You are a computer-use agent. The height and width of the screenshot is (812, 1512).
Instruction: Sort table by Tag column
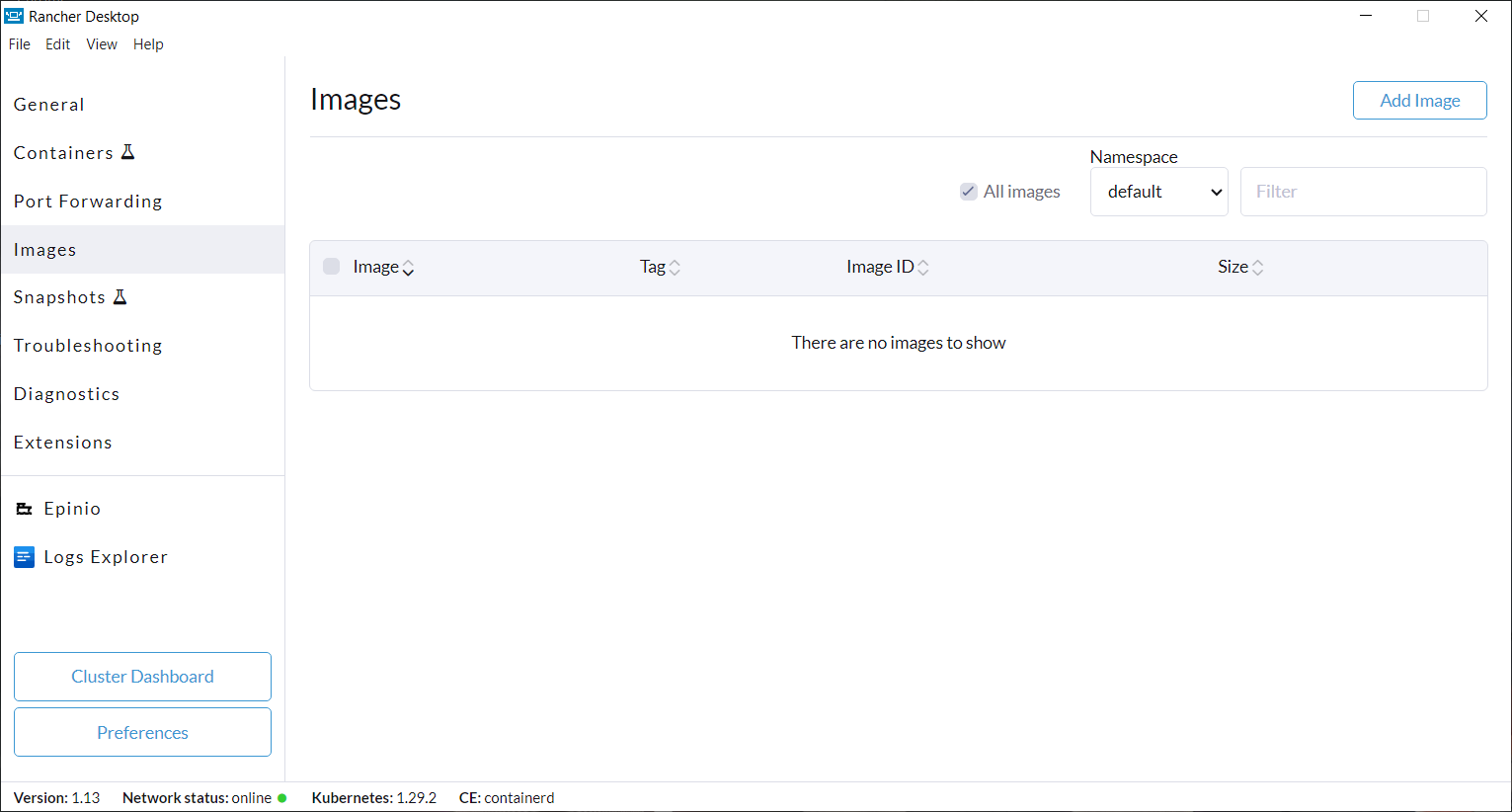(x=660, y=267)
